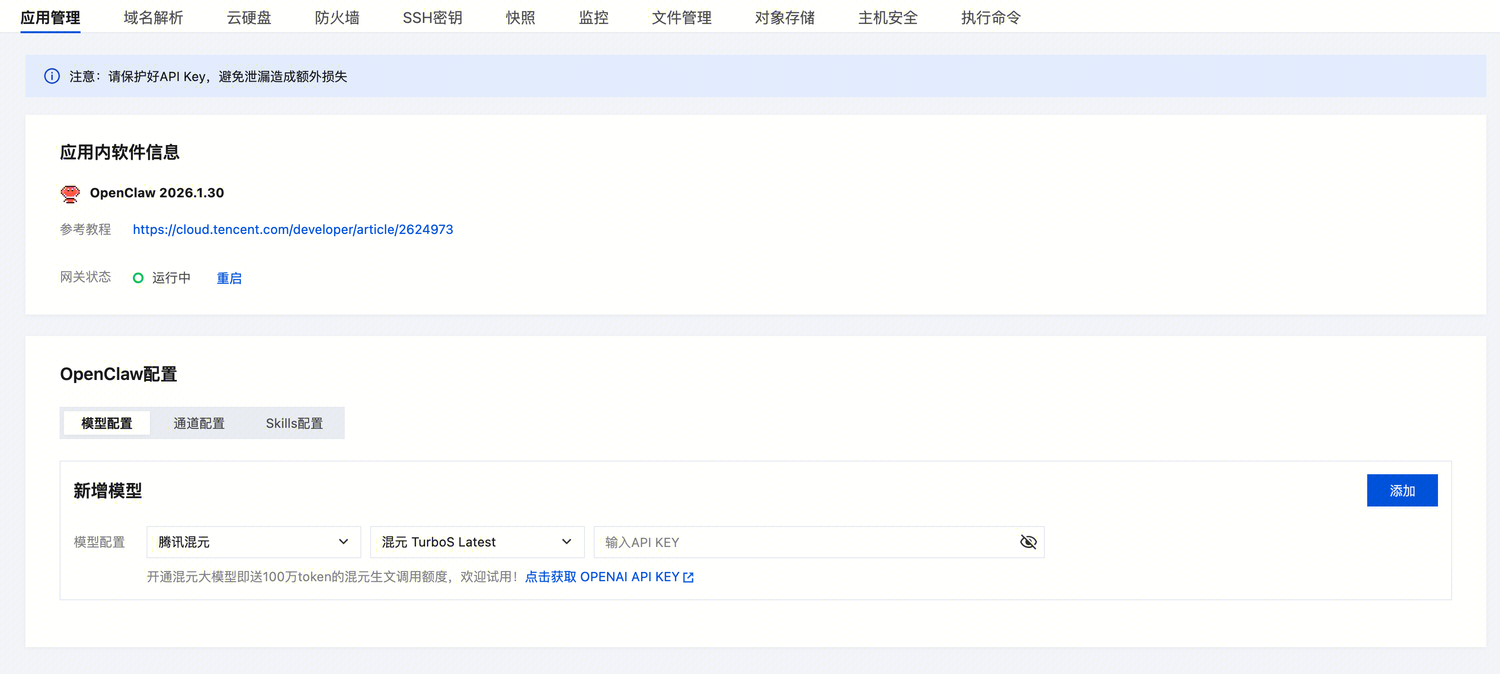Click the OpenClaw red lobster icon
Screen dimensions: 1500x674
point(70,194)
